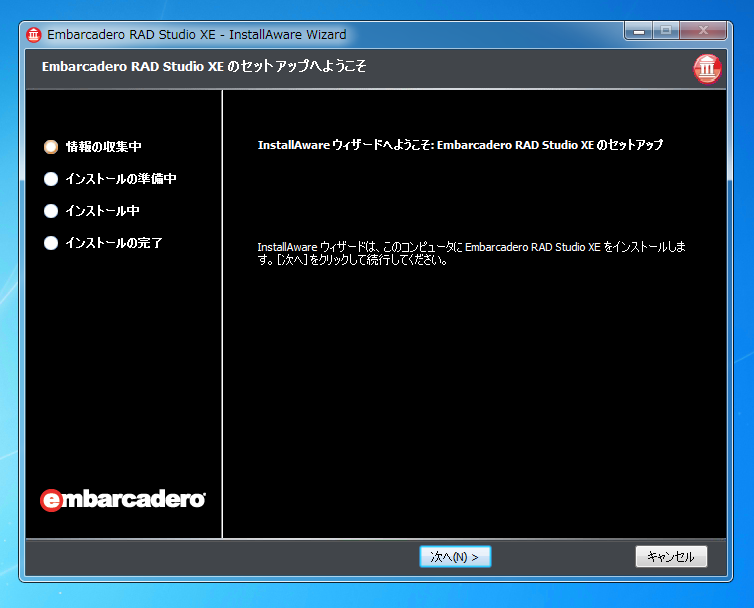Click the red installer icon in title bar
The height and width of the screenshot is (608, 754).
coord(34,35)
